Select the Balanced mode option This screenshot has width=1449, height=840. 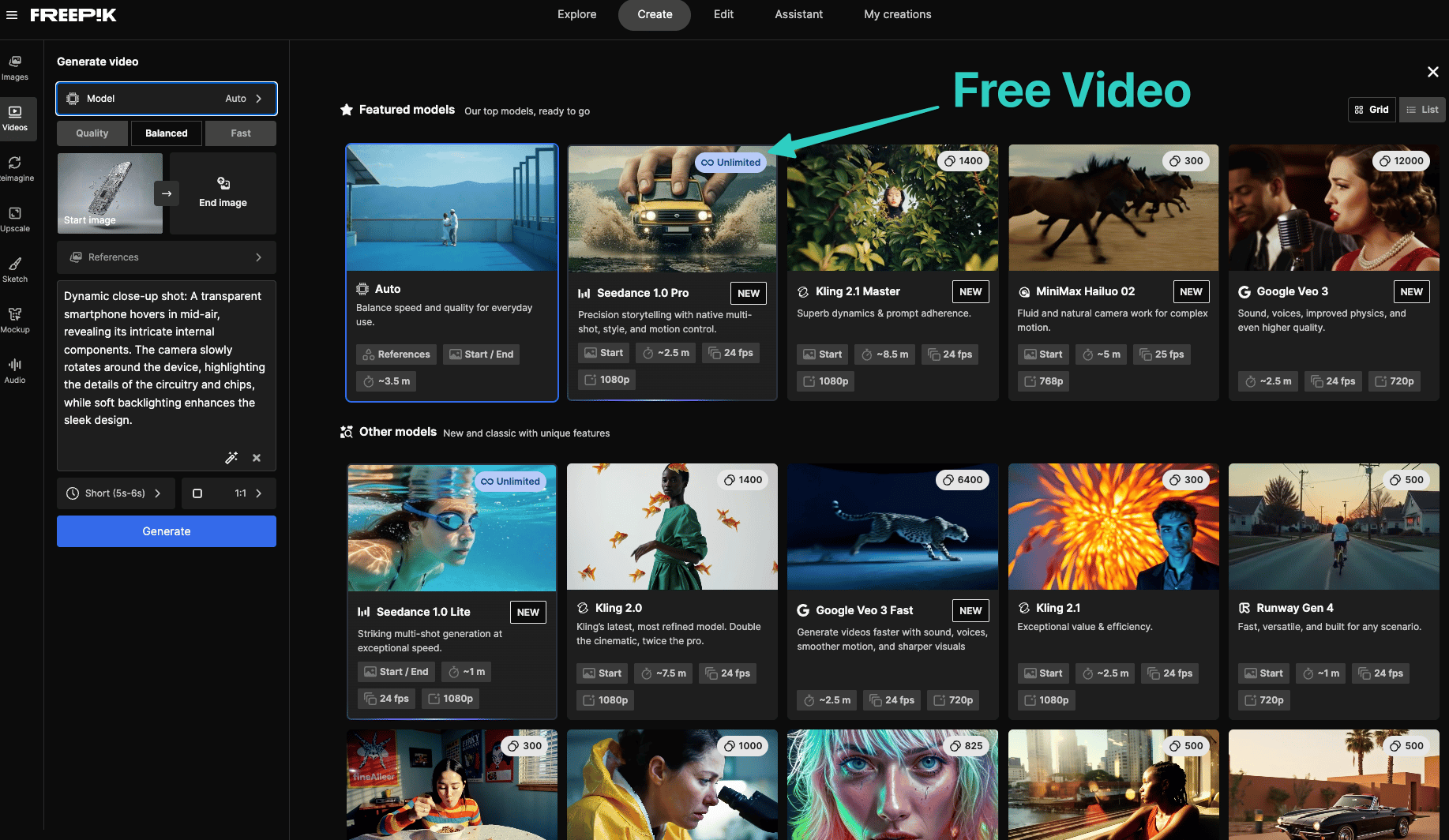[167, 133]
